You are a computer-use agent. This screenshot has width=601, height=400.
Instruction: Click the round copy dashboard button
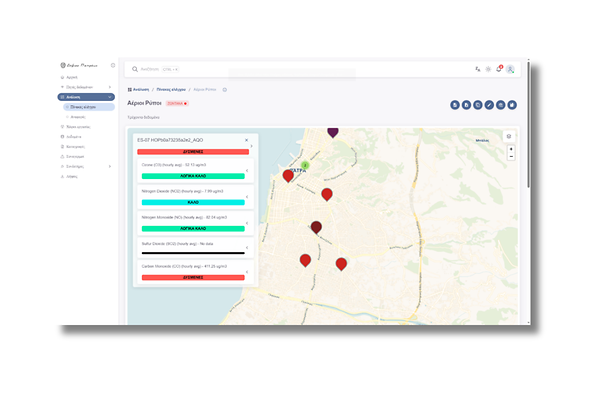478,105
